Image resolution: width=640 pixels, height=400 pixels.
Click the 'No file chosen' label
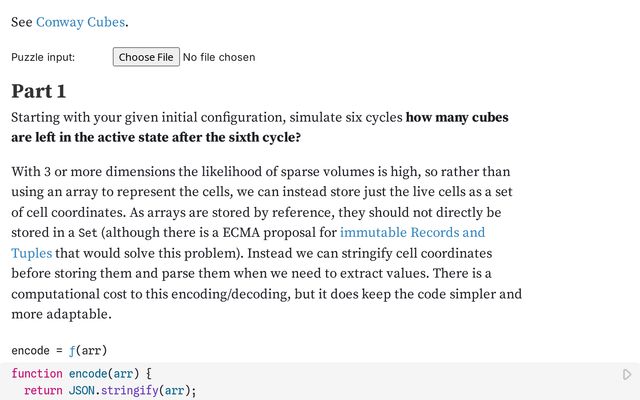pyautogui.click(x=219, y=57)
